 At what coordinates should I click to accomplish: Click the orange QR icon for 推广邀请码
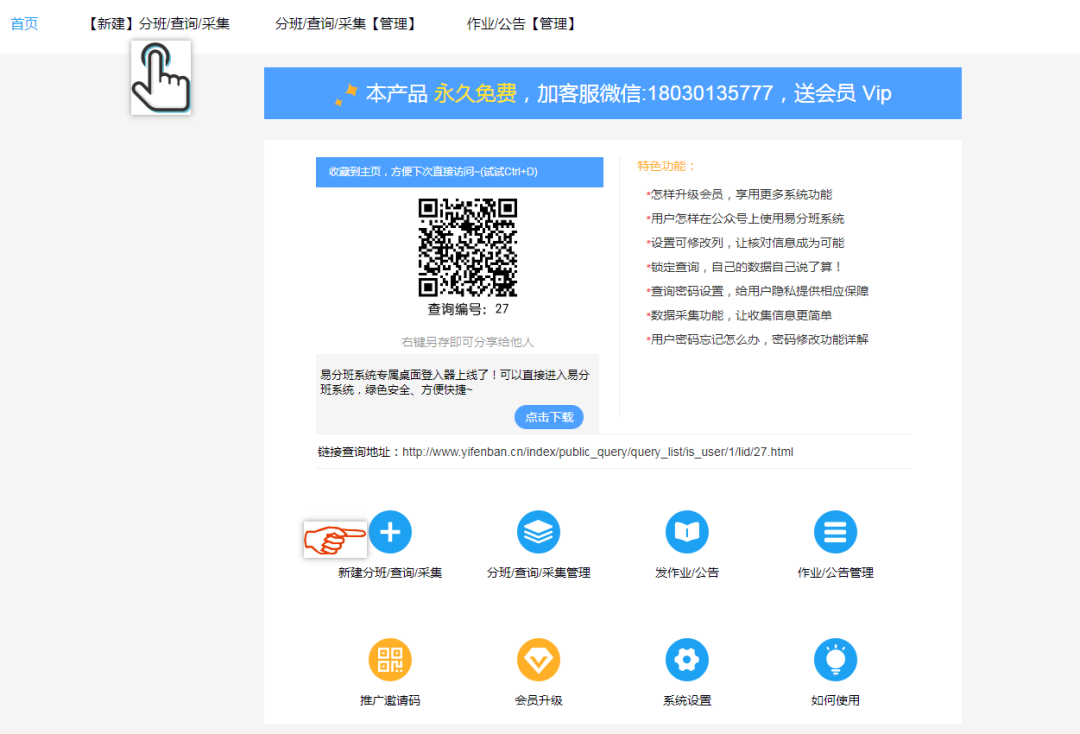pos(390,660)
